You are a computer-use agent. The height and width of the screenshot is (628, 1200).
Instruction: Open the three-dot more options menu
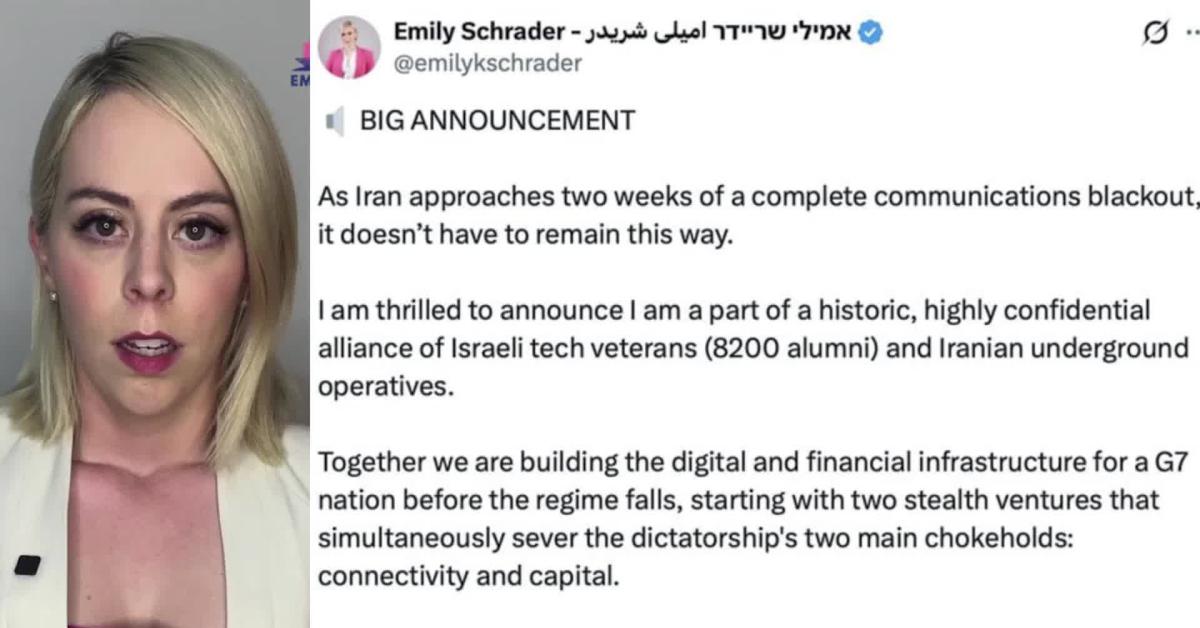(x=1190, y=32)
